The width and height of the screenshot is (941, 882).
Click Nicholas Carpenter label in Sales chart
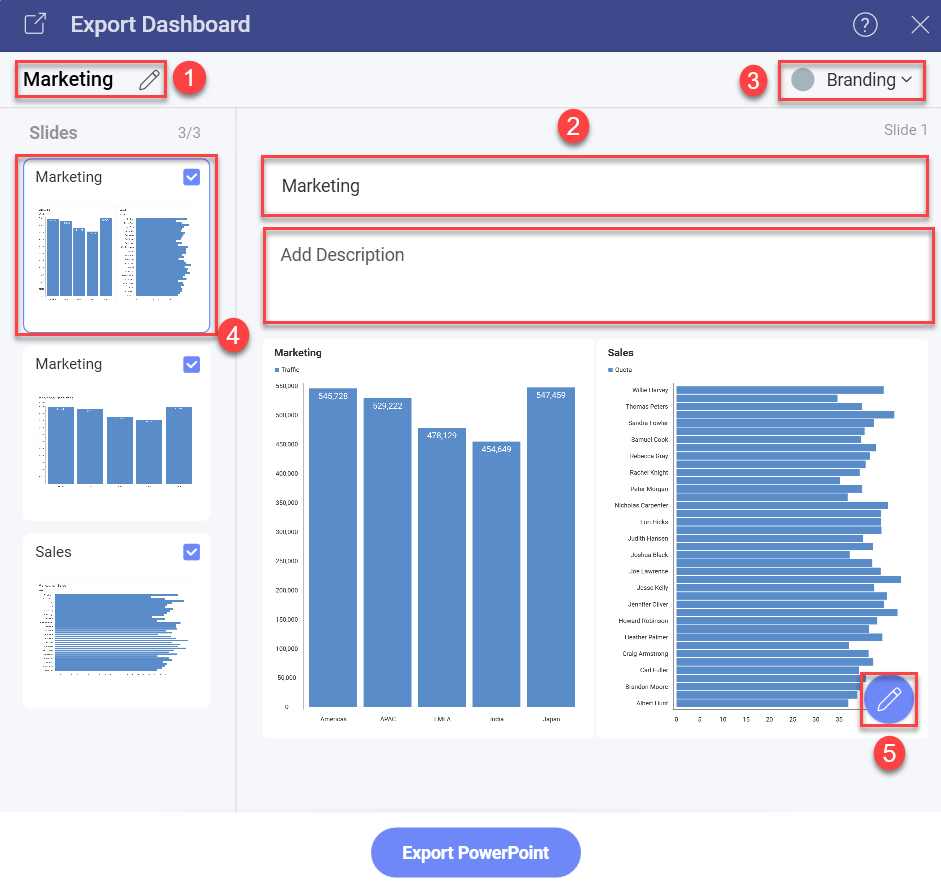click(641, 505)
